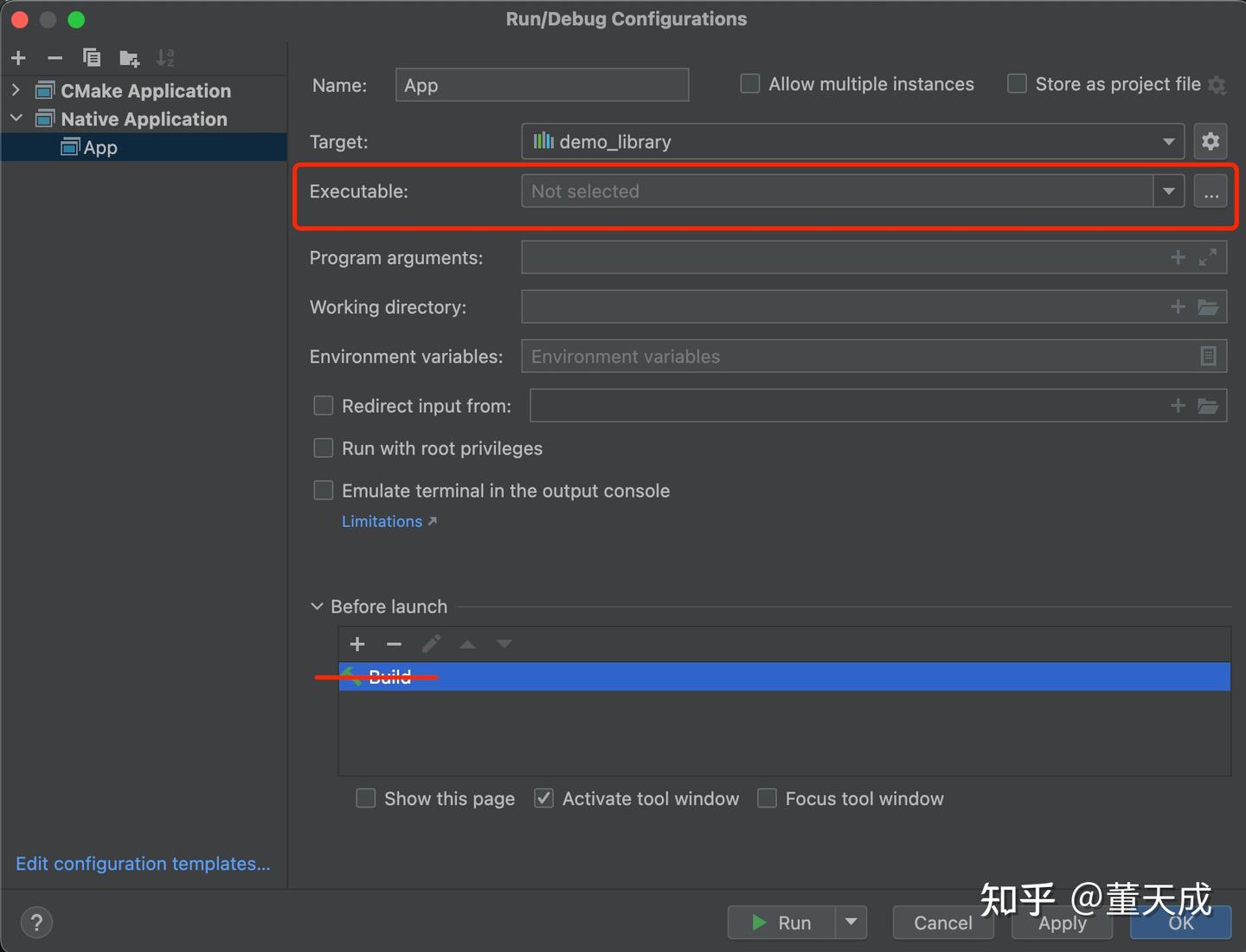1246x952 pixels.
Task: Browse folder for Working directory
Action: click(x=1208, y=306)
